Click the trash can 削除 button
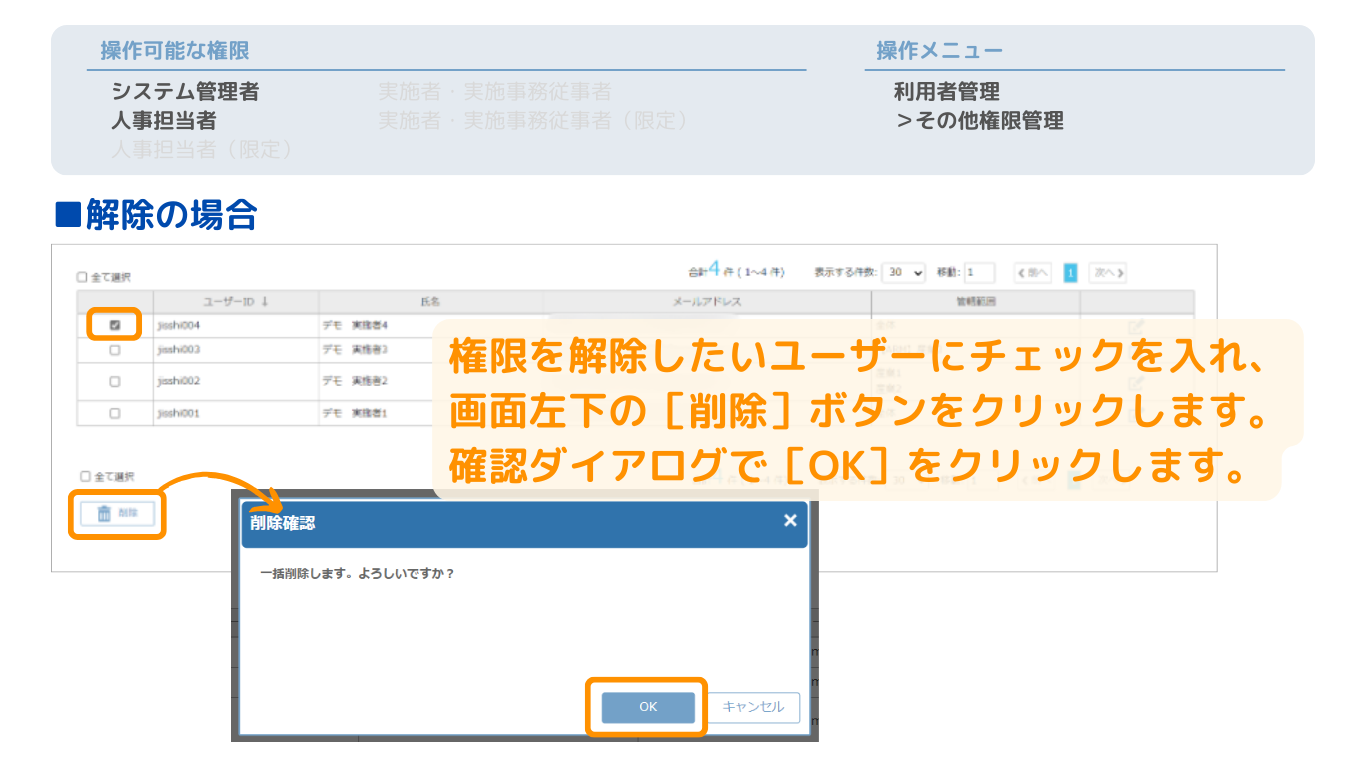 (117, 514)
